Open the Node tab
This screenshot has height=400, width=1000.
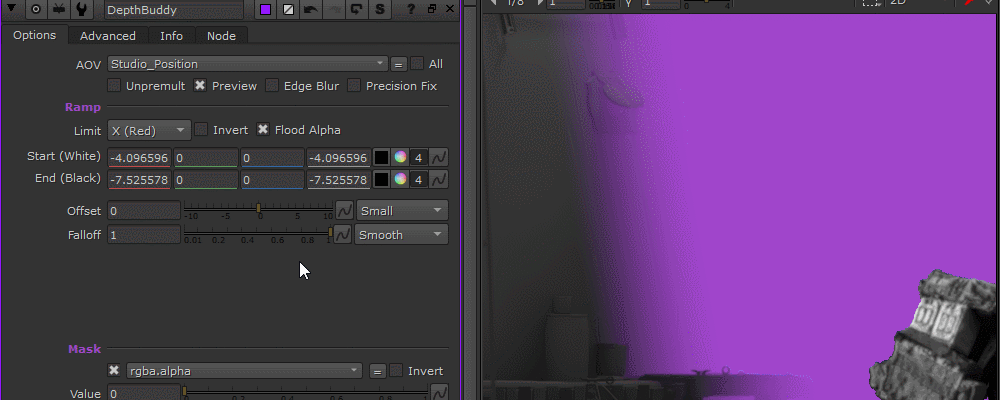(x=221, y=36)
